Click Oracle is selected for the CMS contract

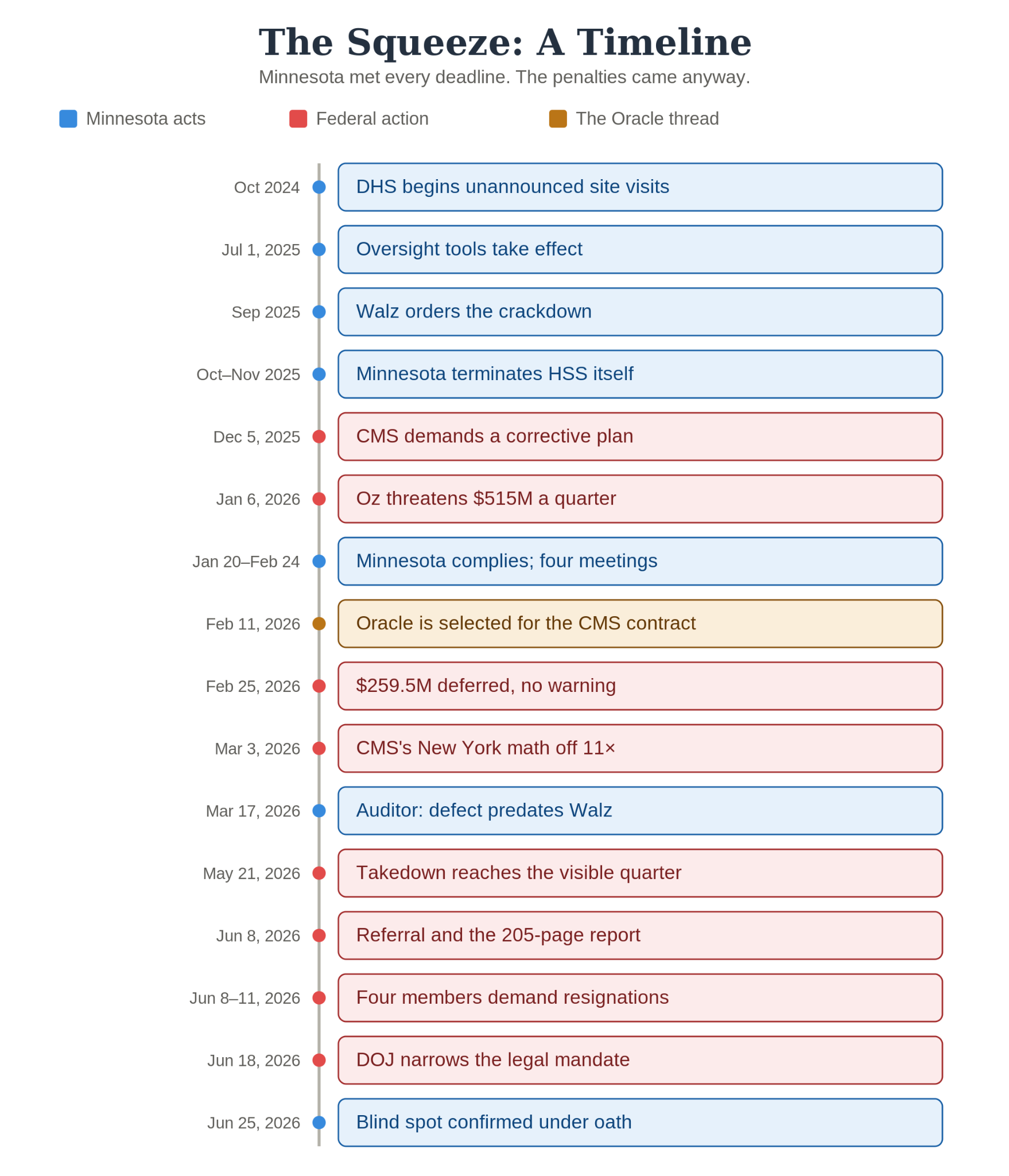pos(640,624)
